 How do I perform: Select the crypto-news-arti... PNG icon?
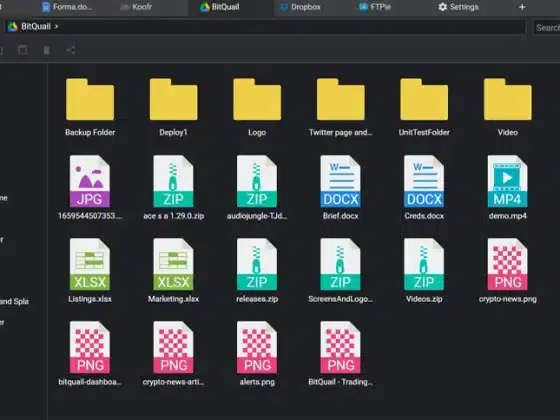pos(173,348)
